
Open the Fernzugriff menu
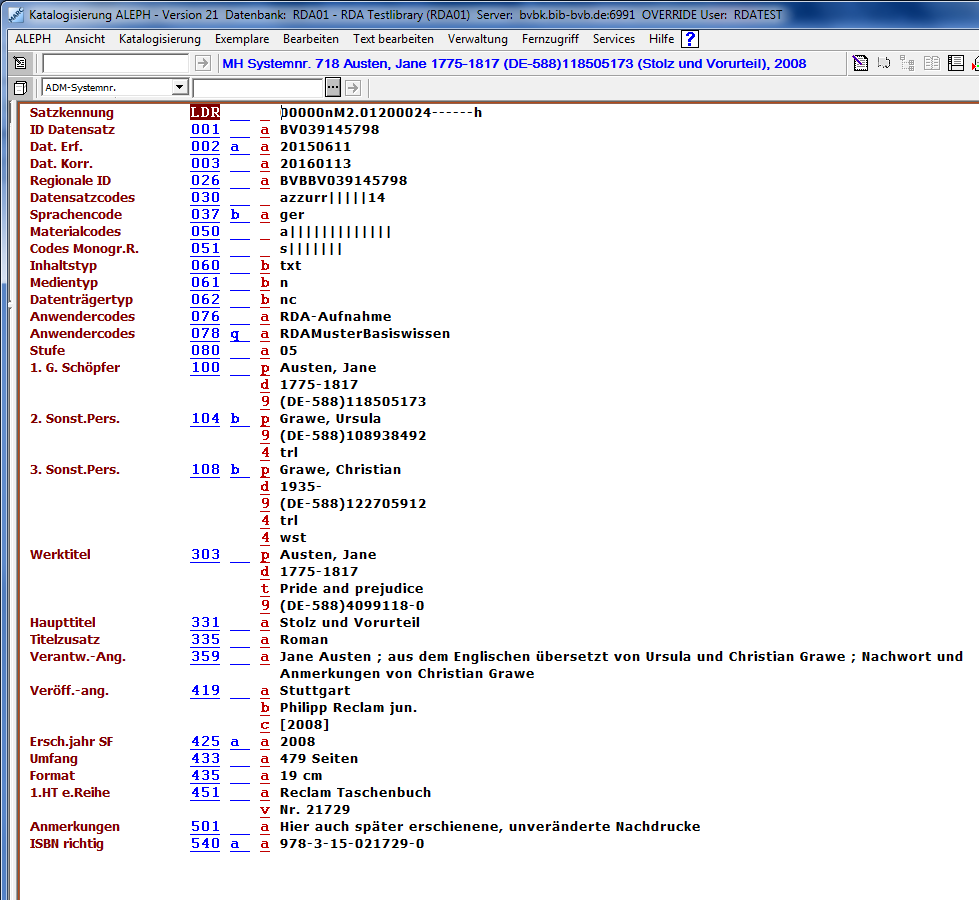tap(550, 39)
